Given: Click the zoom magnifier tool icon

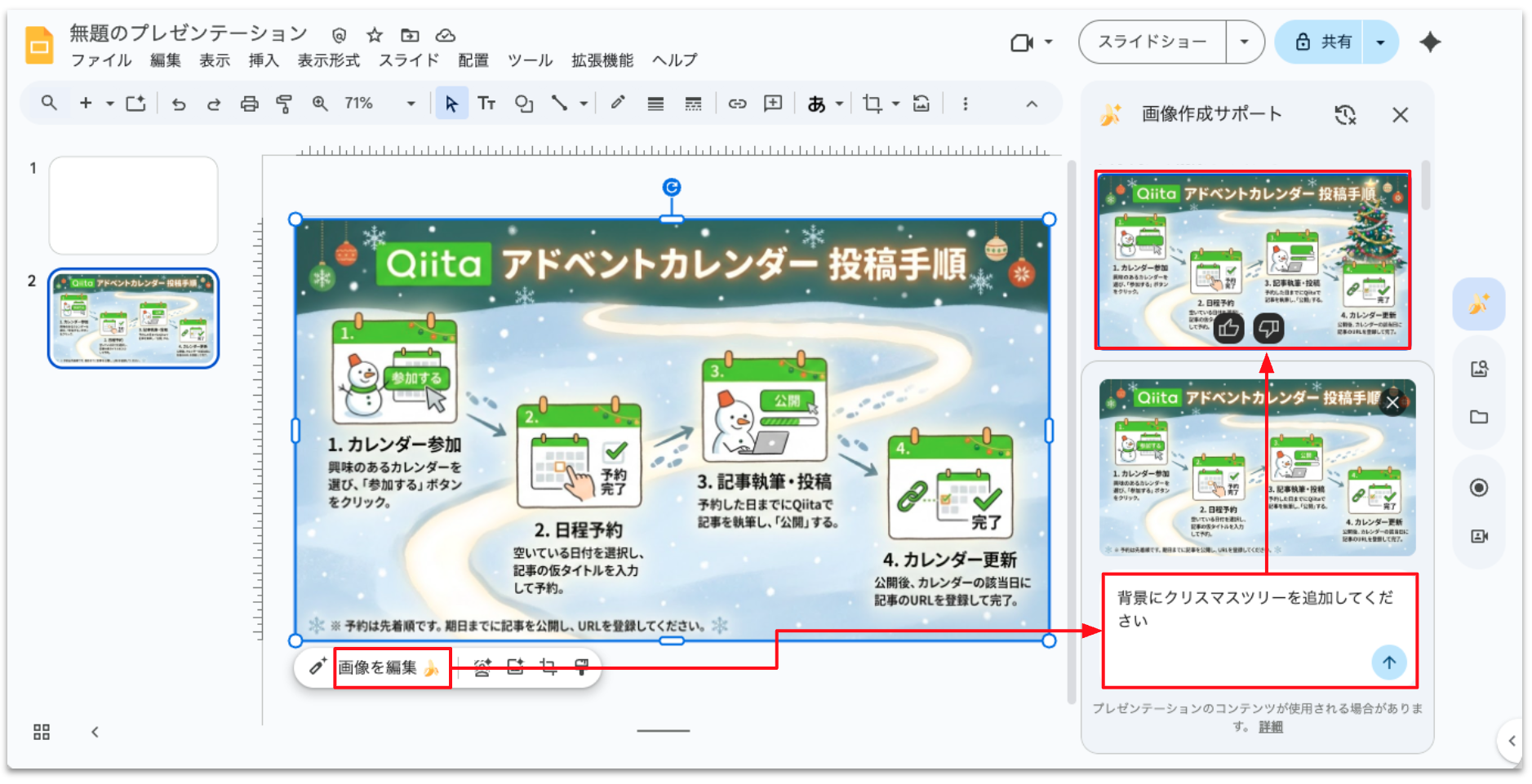Looking at the screenshot, I should 320,104.
